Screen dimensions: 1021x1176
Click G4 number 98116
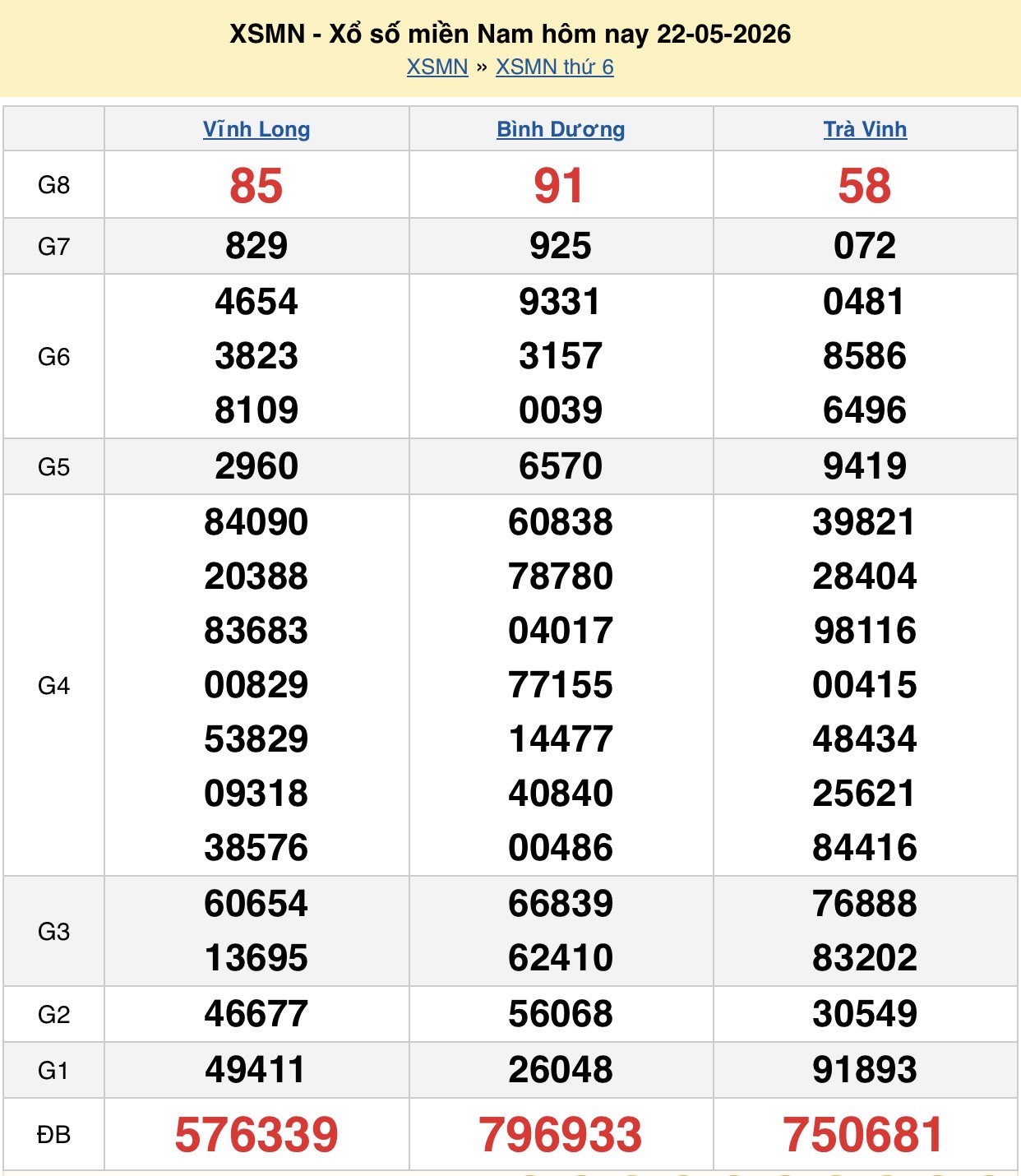(x=865, y=631)
